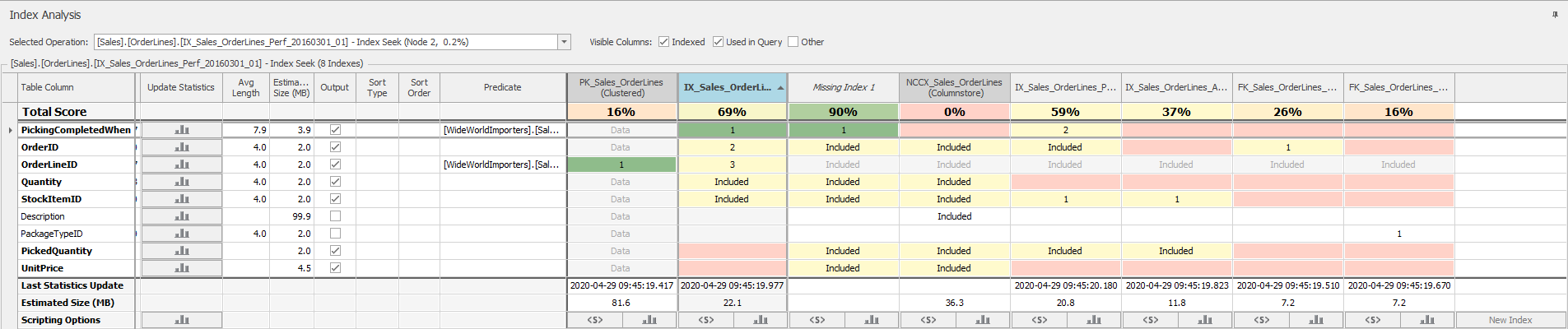Viewport: 1568px width, 329px height.
Task: Select the PickedQuantity row name
Action: [x=57, y=251]
